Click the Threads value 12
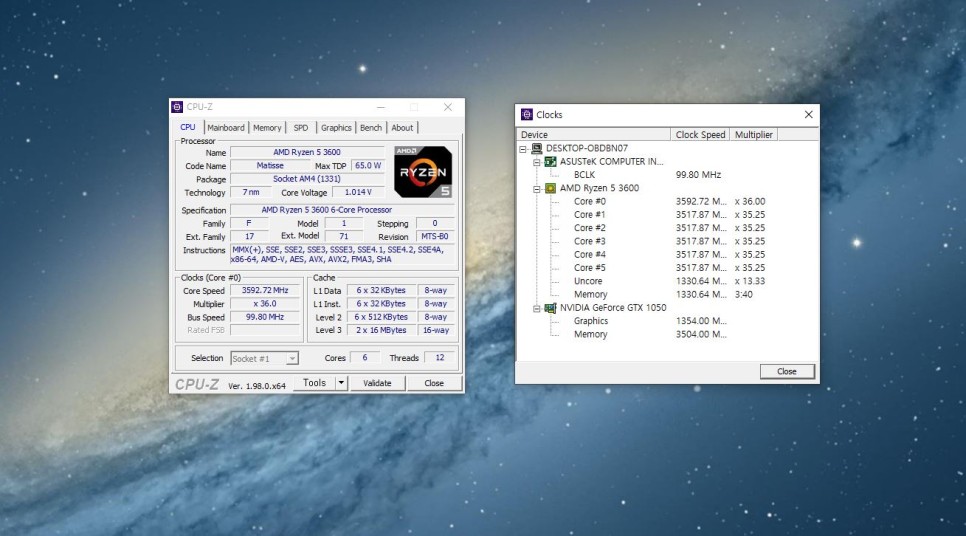966x536 pixels. pyautogui.click(x=439, y=357)
